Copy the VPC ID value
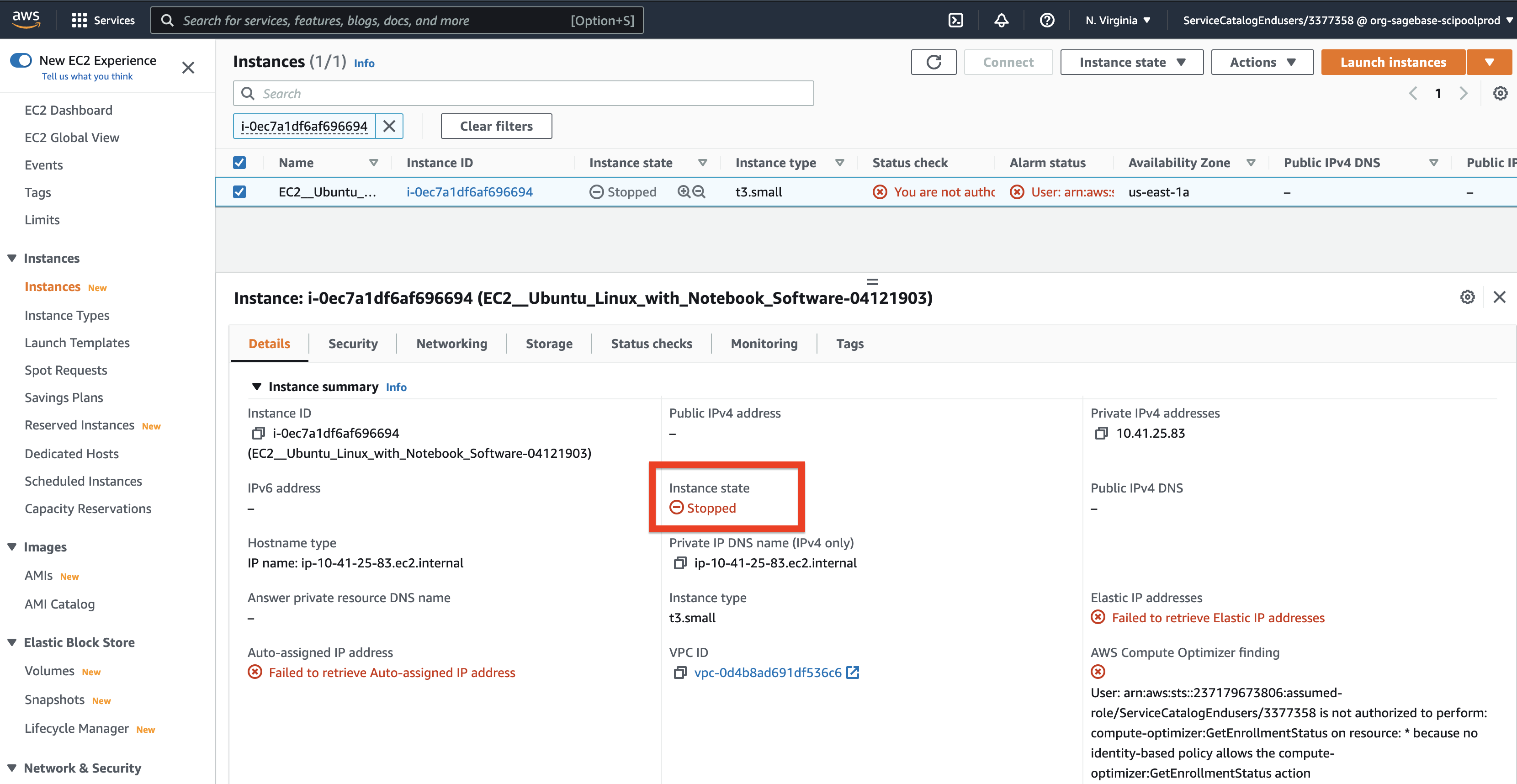The image size is (1517, 784). (679, 673)
